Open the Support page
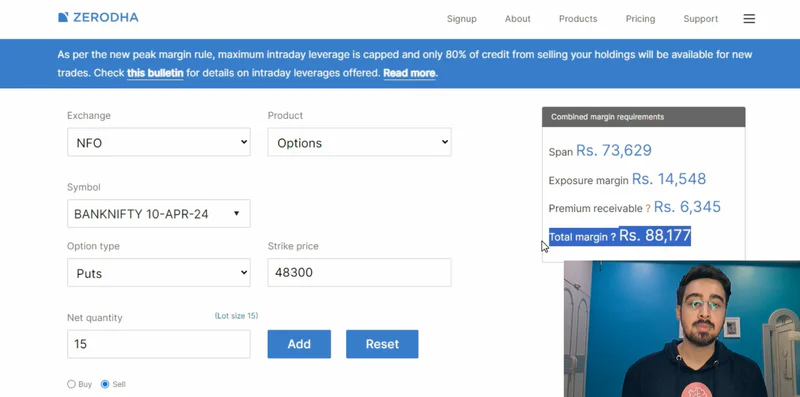Image resolution: width=800 pixels, height=397 pixels. tap(701, 19)
